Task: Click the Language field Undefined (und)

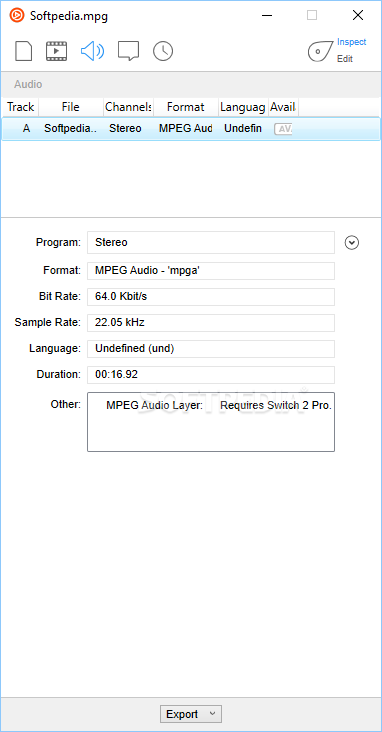Action: pyautogui.click(x=211, y=349)
